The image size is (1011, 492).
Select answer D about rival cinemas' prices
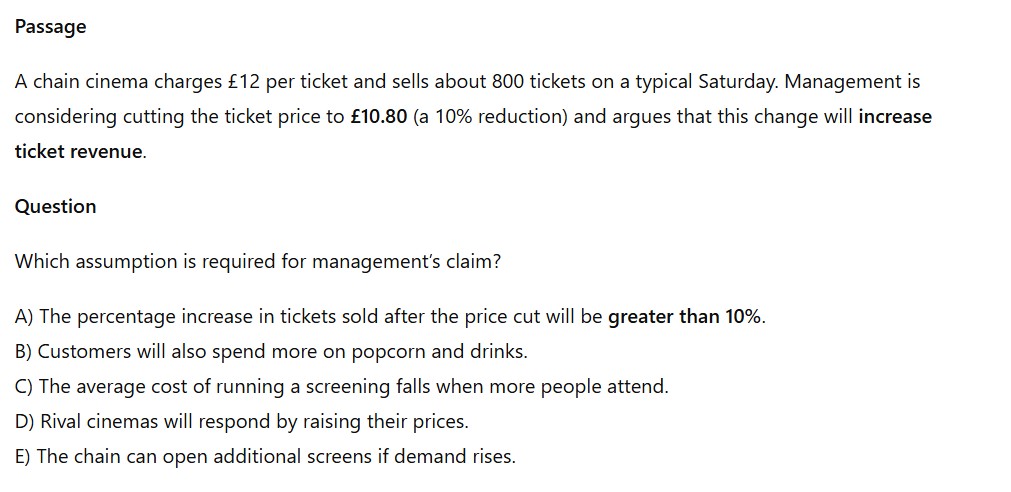pos(241,422)
